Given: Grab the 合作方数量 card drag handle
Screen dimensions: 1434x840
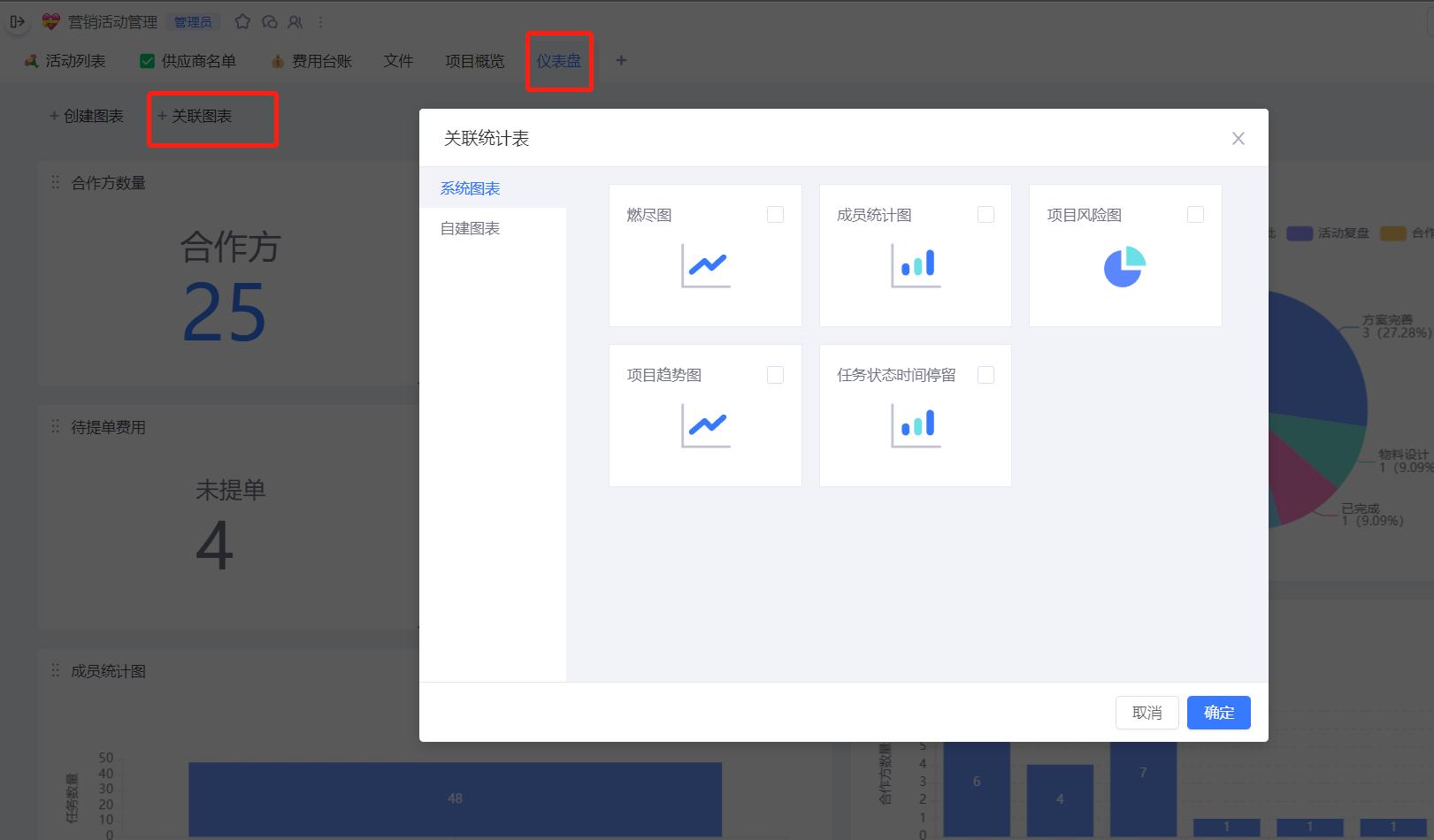Looking at the screenshot, I should pos(55,182).
